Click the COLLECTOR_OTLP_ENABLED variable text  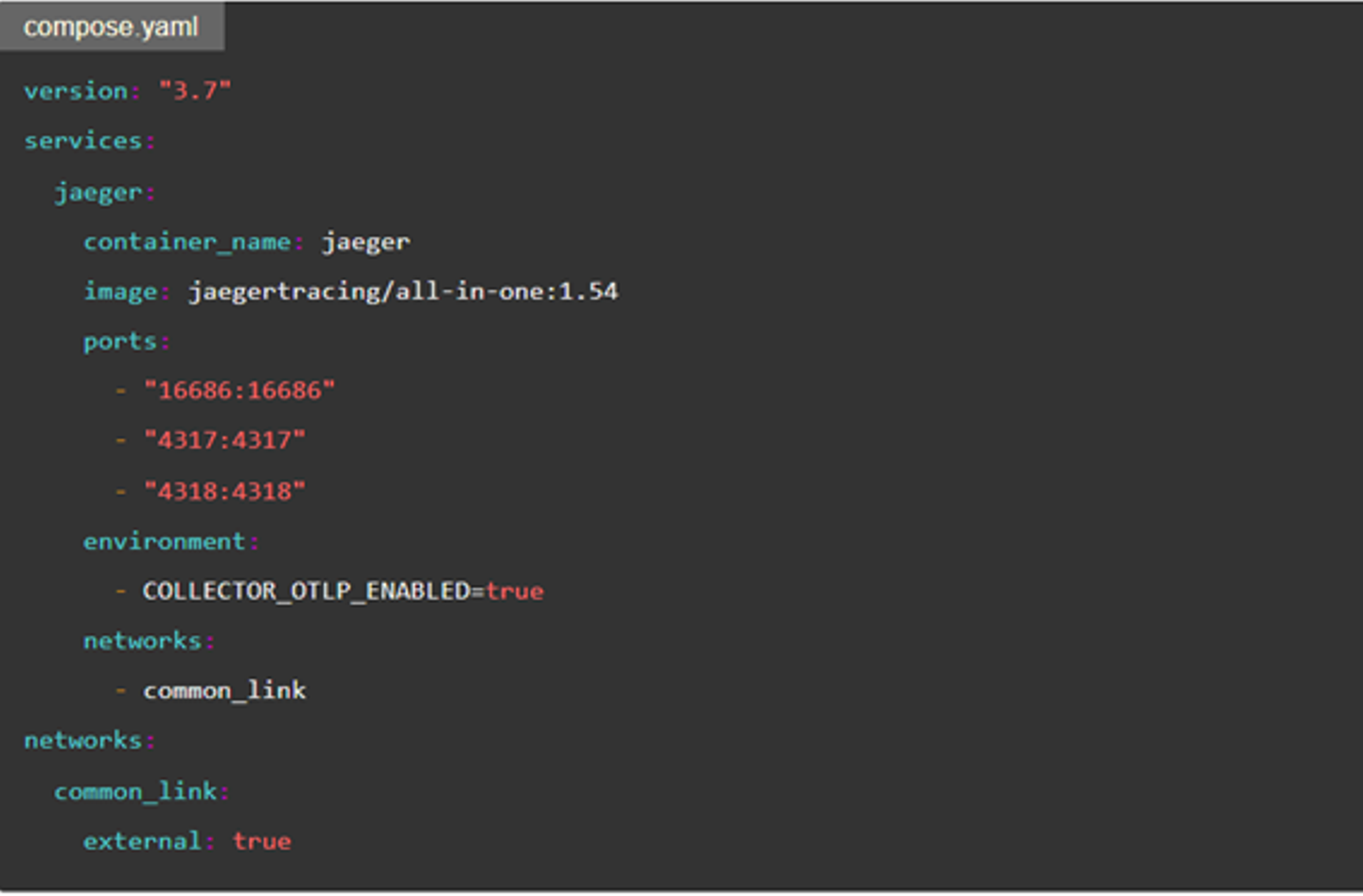[306, 591]
